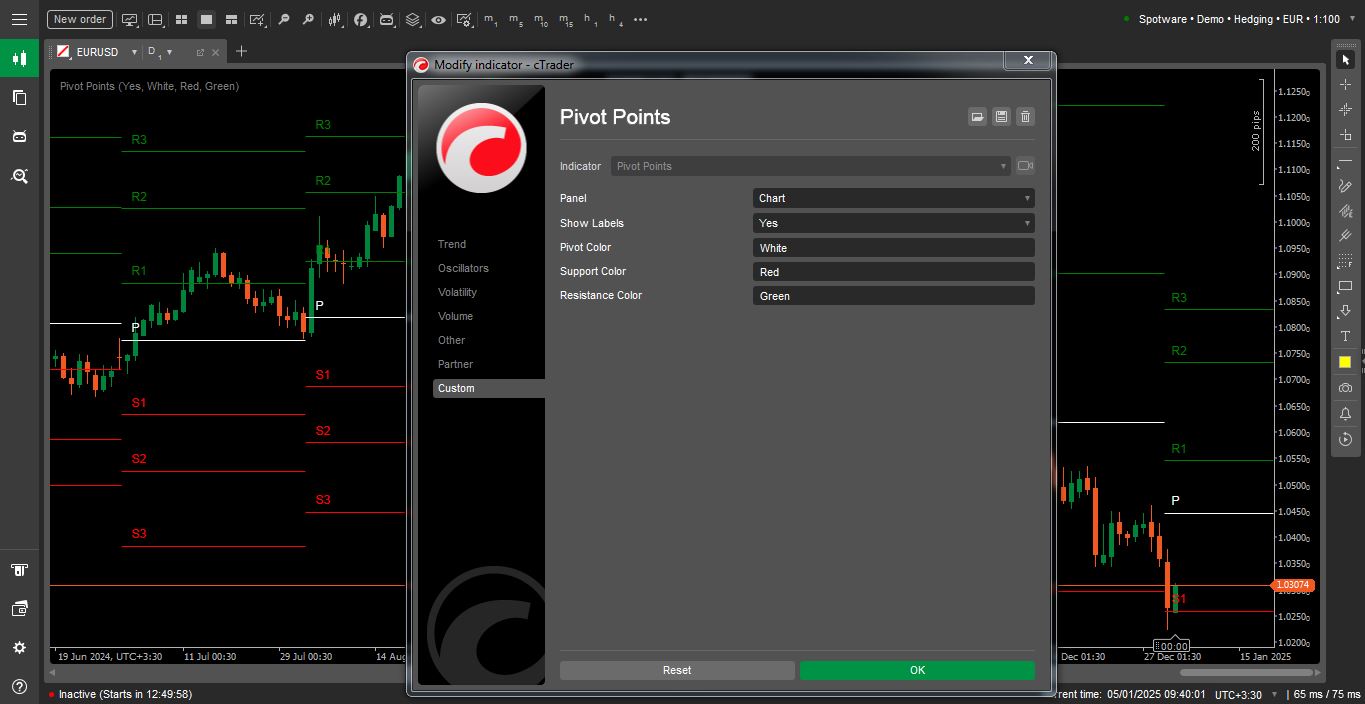1365x704 pixels.
Task: Toggle chart elements visibility with the eye icon
Action: tap(438, 19)
